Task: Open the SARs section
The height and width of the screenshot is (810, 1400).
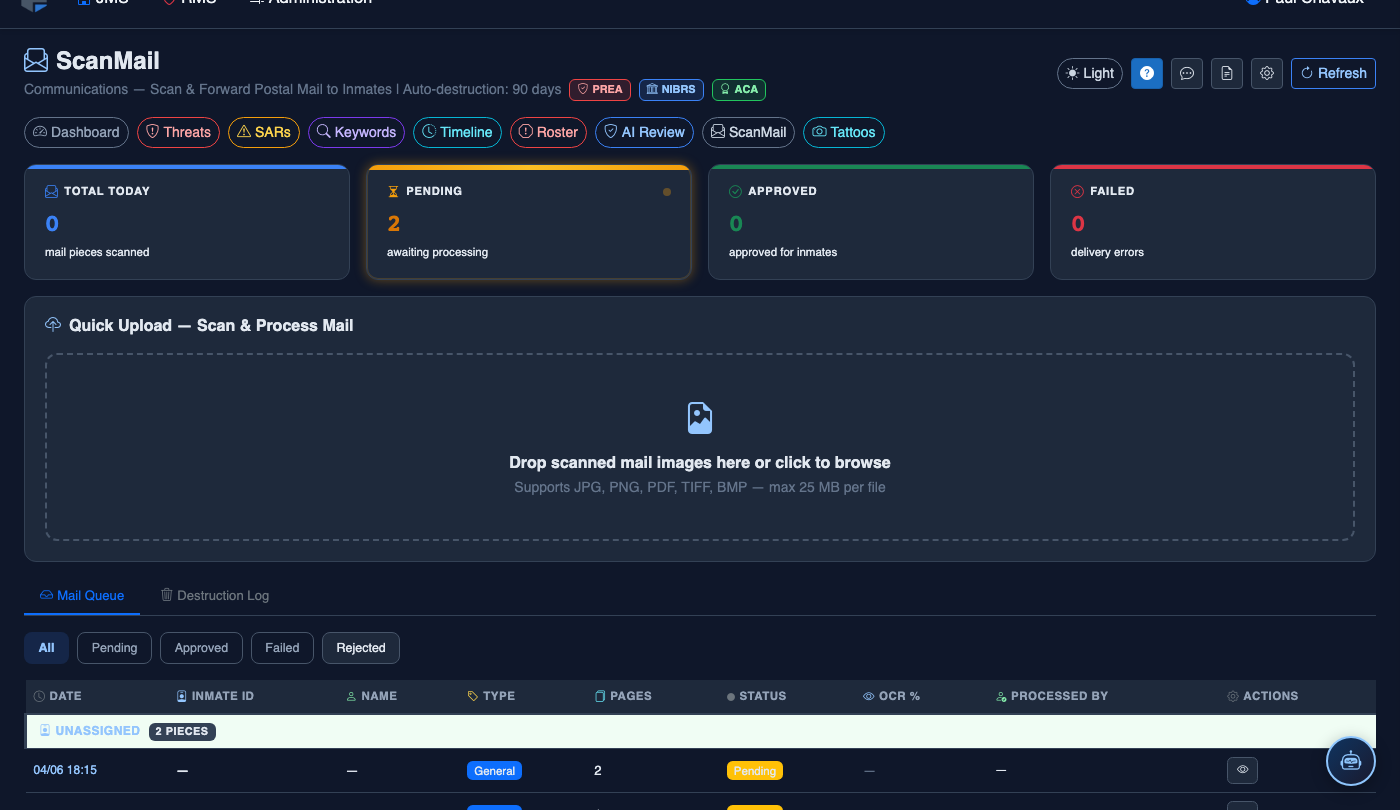Action: [x=264, y=132]
